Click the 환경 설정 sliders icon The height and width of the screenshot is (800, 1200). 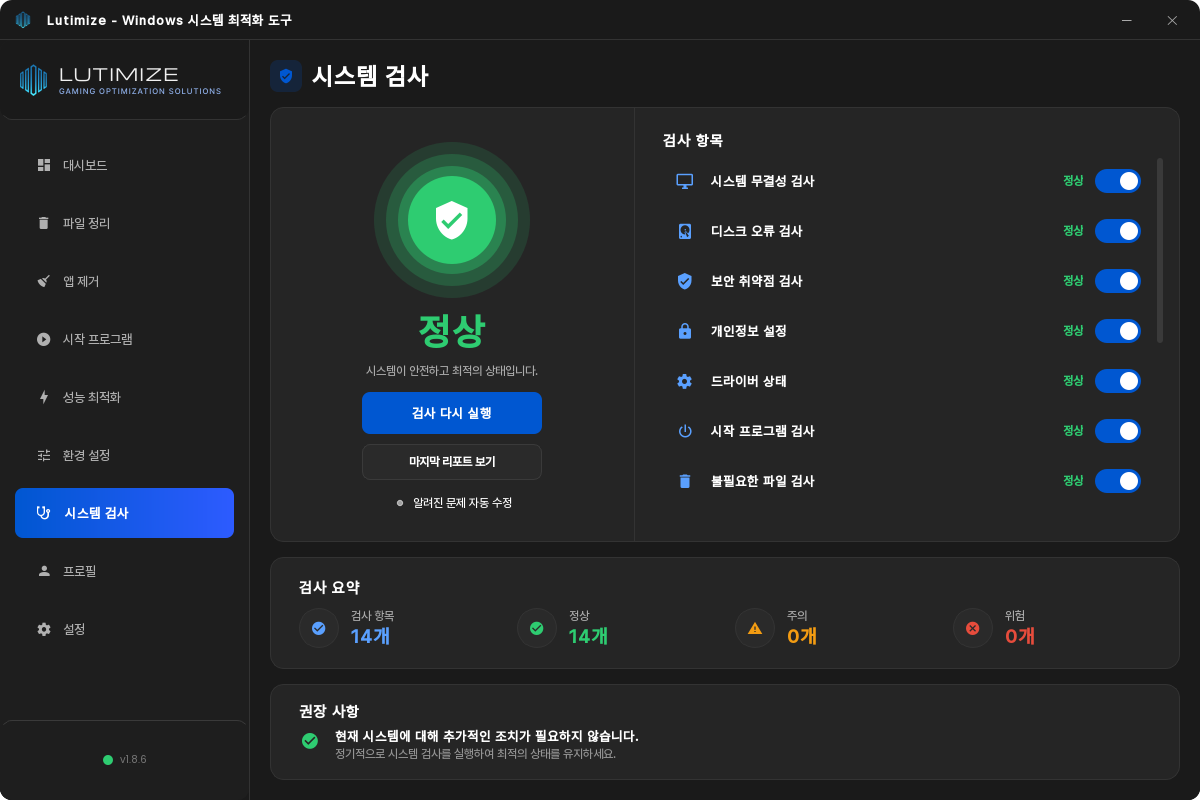[x=43, y=455]
